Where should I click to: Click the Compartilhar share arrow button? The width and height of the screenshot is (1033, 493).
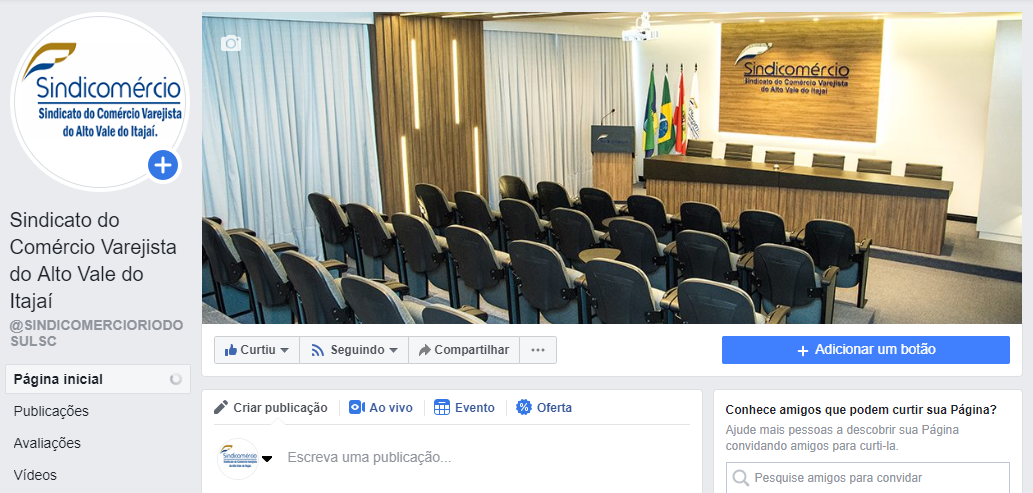pos(464,350)
